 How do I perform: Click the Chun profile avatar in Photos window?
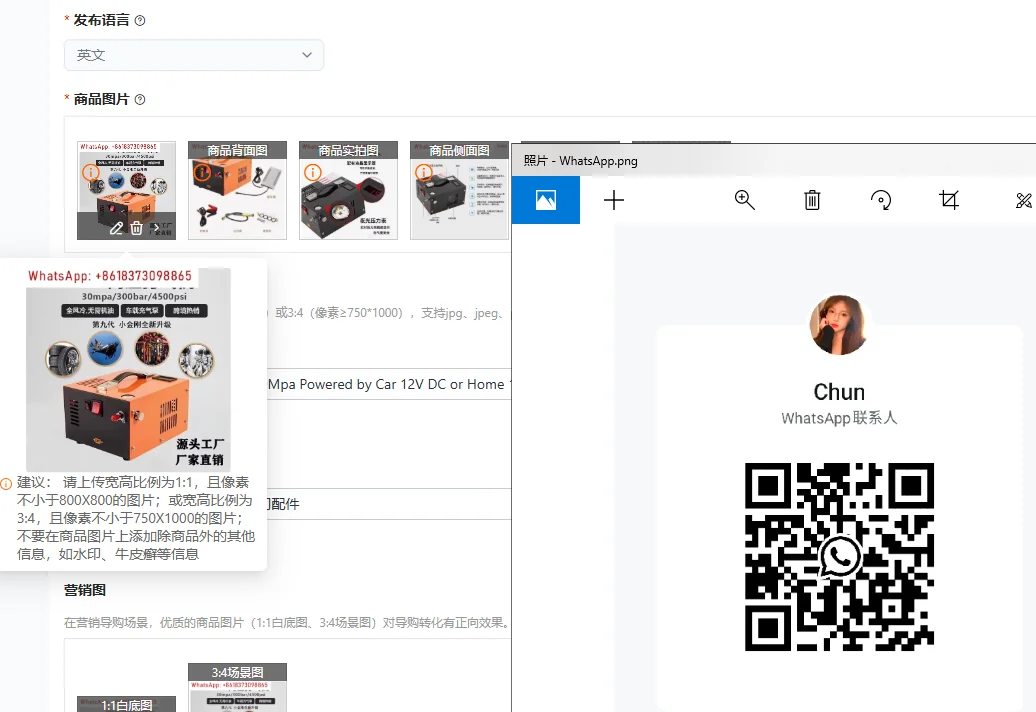pyautogui.click(x=838, y=325)
